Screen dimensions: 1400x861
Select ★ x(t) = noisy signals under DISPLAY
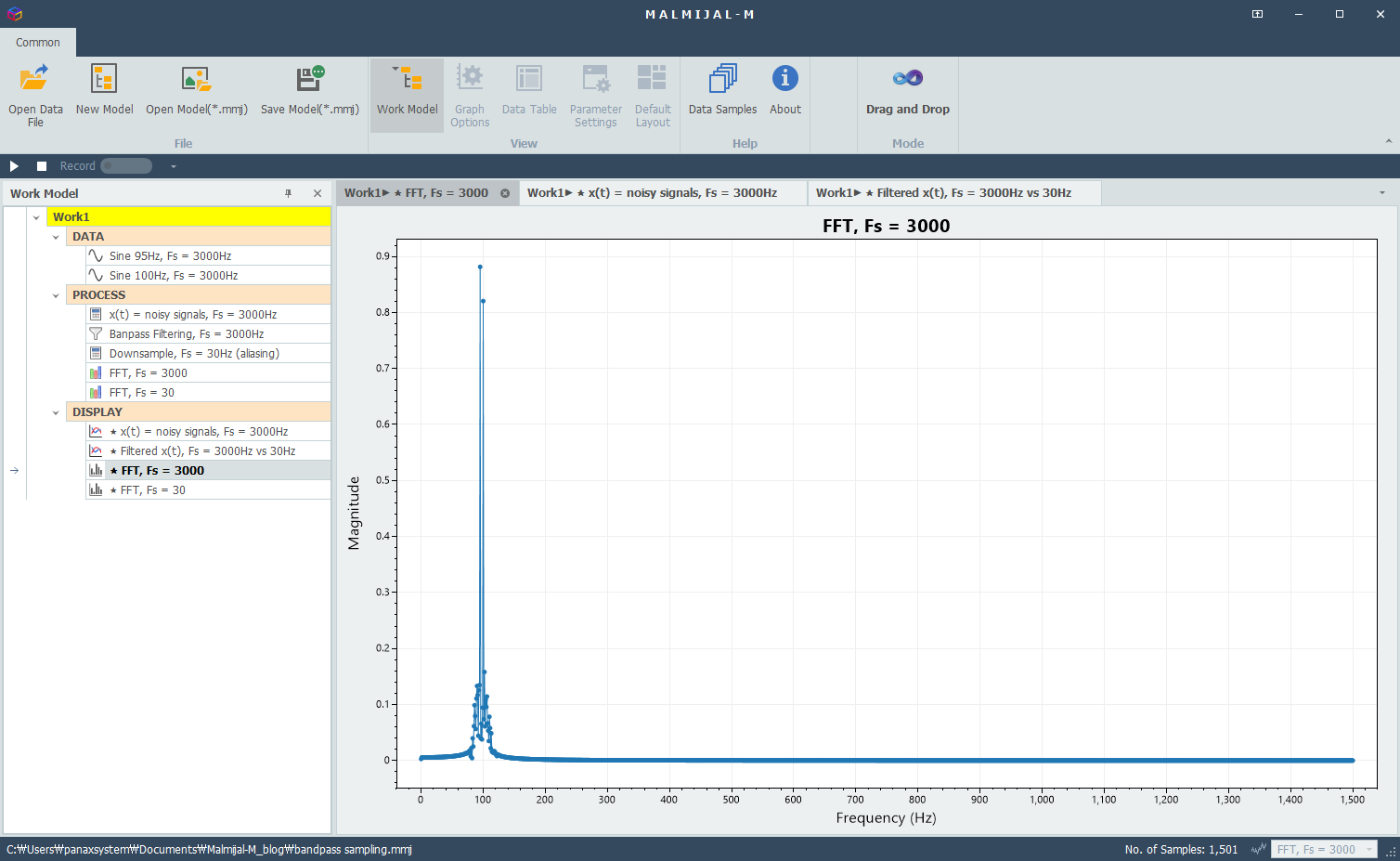pos(208,432)
